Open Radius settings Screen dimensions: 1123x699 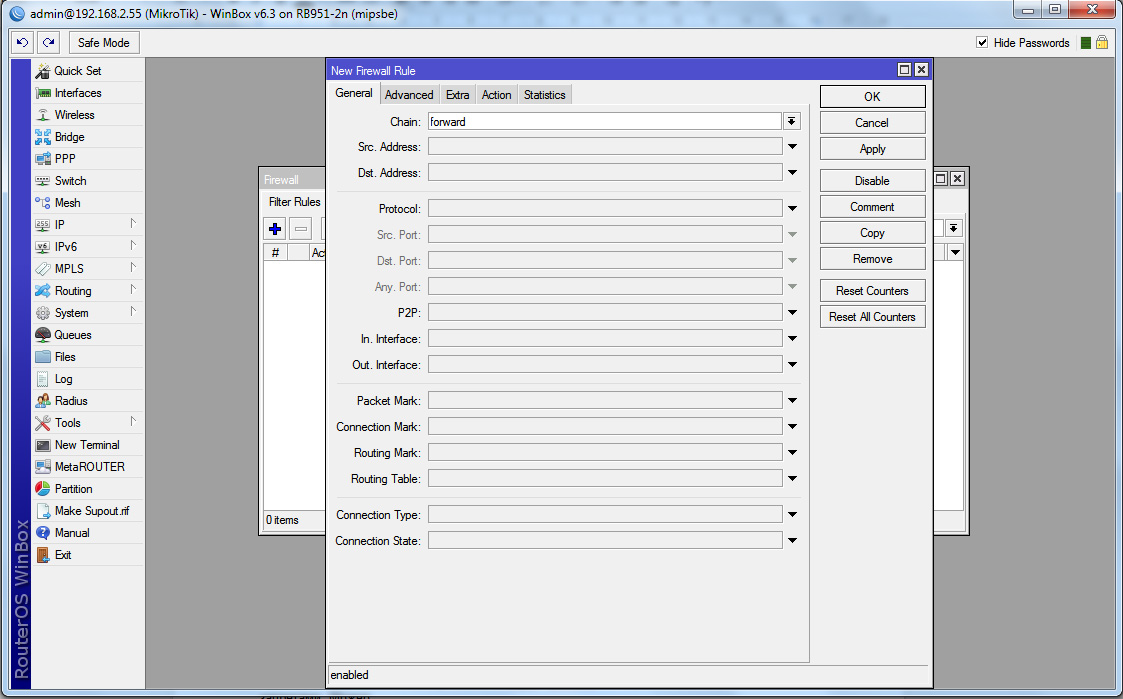point(87,401)
